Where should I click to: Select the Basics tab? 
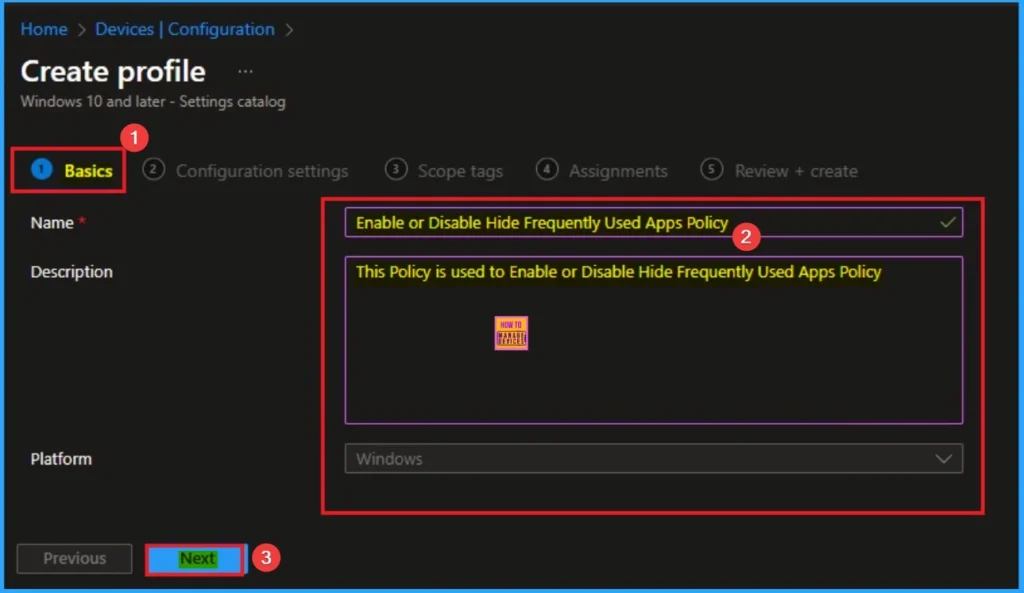71,170
